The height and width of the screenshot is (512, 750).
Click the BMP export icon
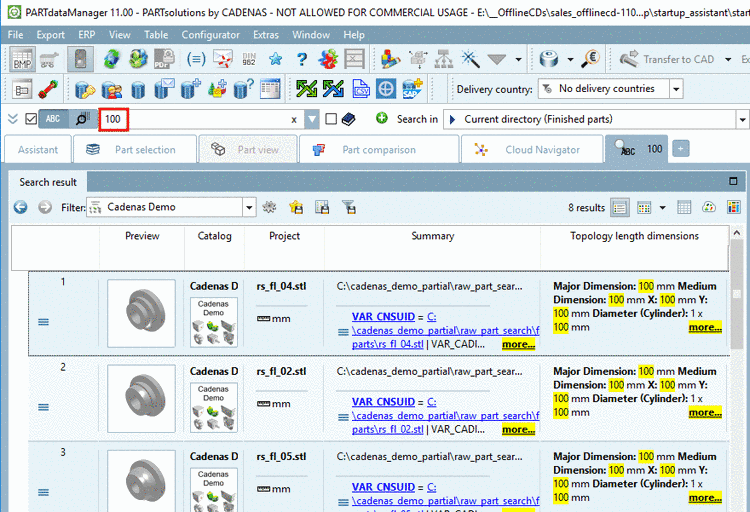[x=20, y=59]
